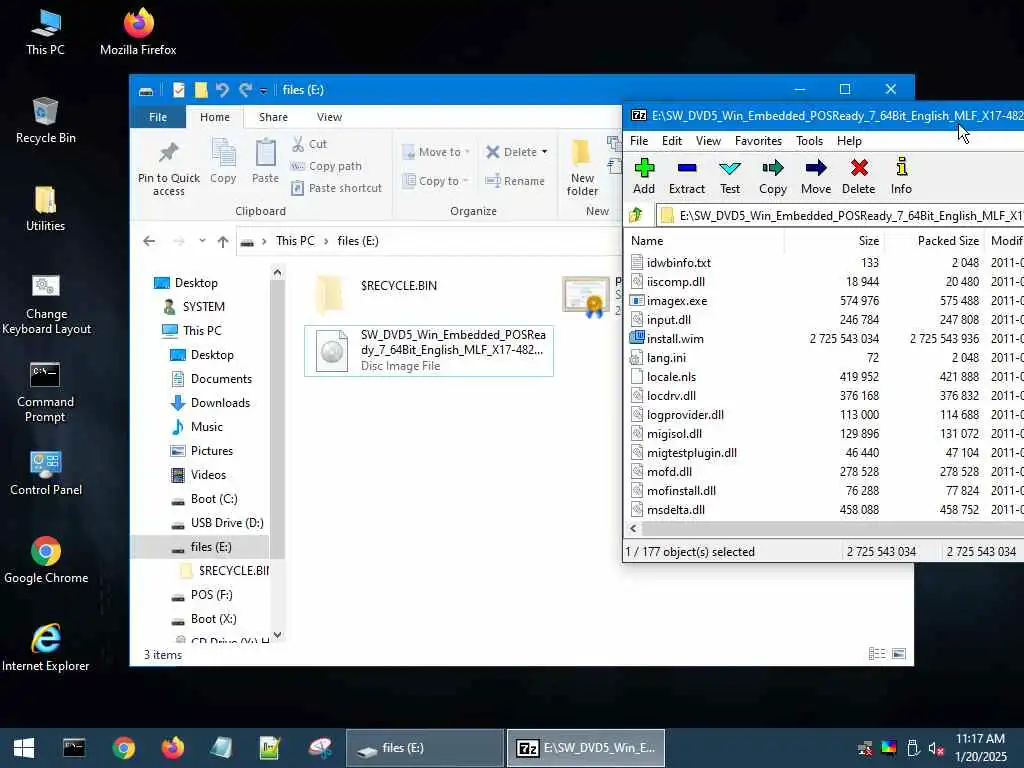
Task: Click the Undo icon in Explorer title bar
Action: pyautogui.click(x=222, y=89)
